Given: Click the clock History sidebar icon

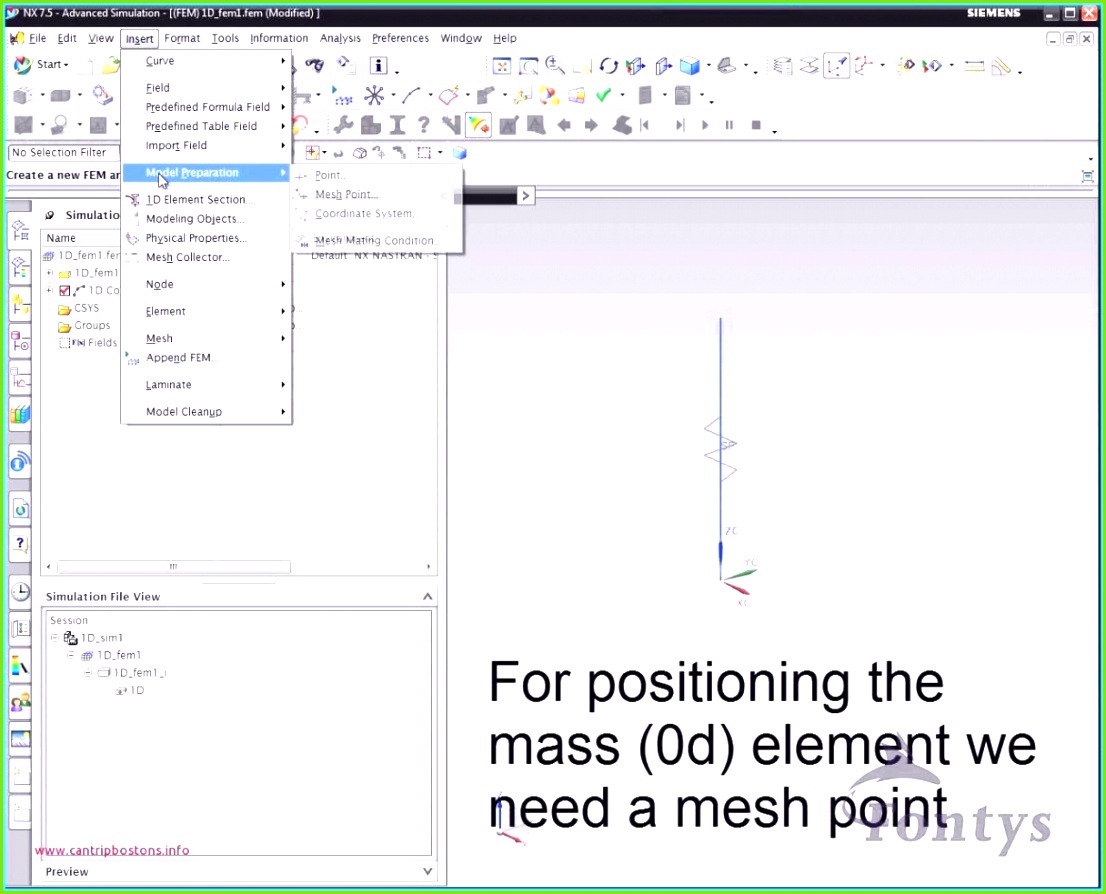Looking at the screenshot, I should [20, 591].
